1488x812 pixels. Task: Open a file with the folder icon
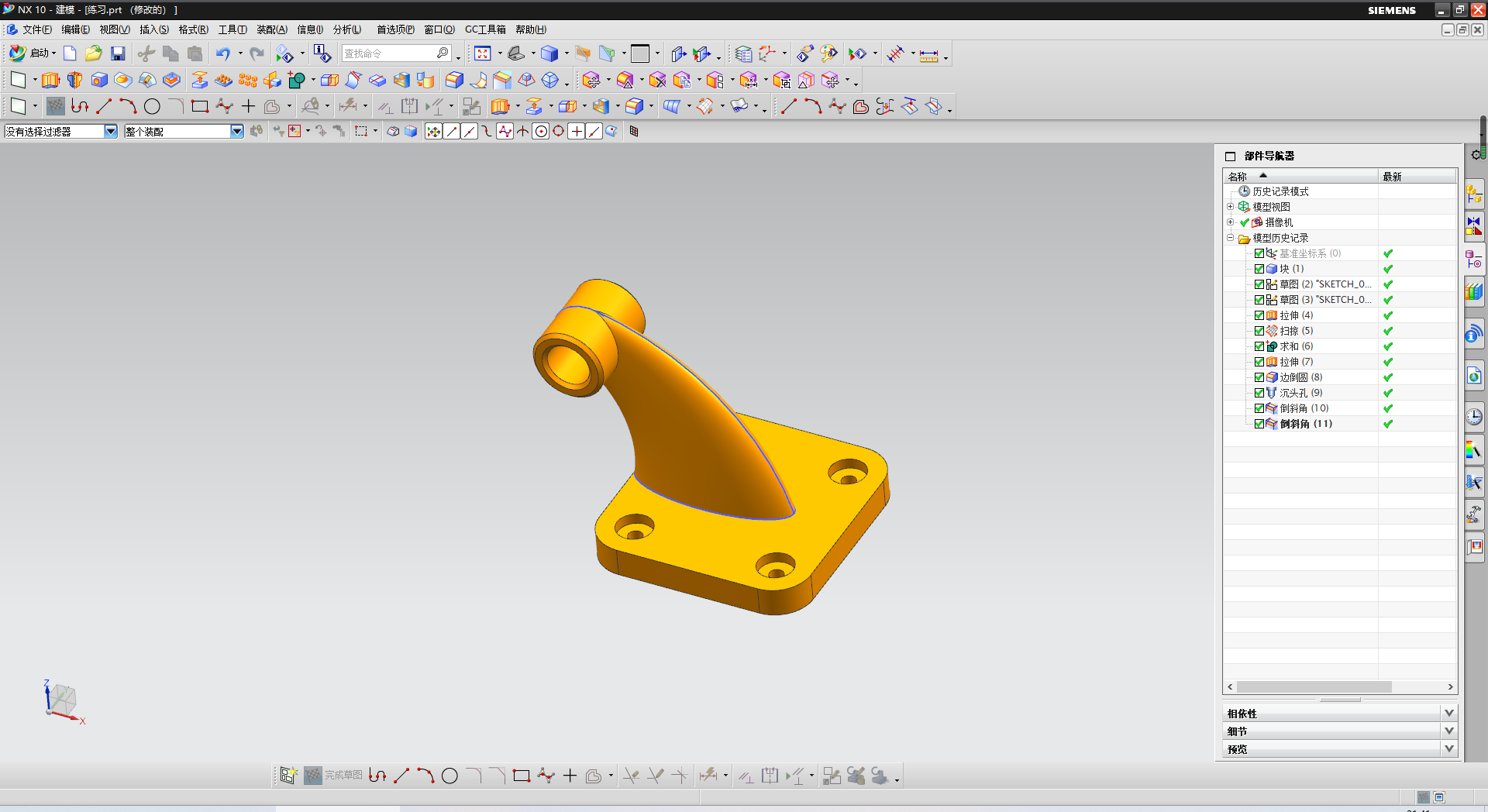(x=94, y=53)
